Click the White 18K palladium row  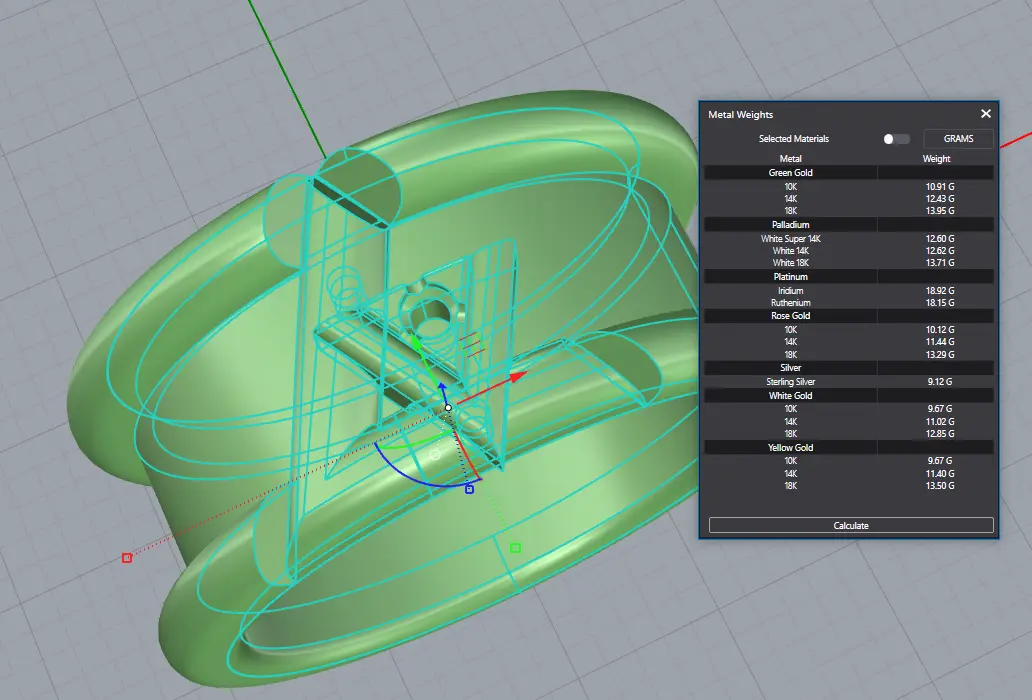click(790, 262)
